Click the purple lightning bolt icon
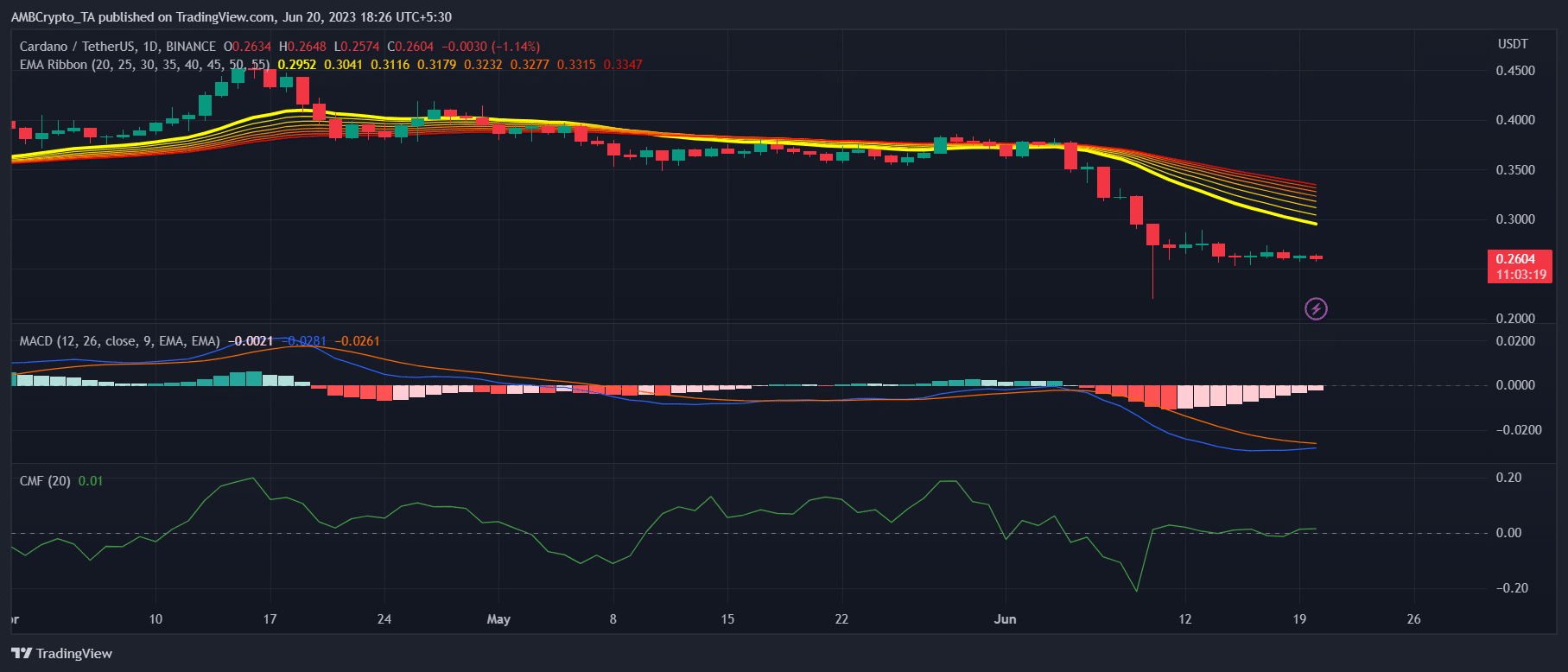This screenshot has width=1568, height=672. 1315,308
